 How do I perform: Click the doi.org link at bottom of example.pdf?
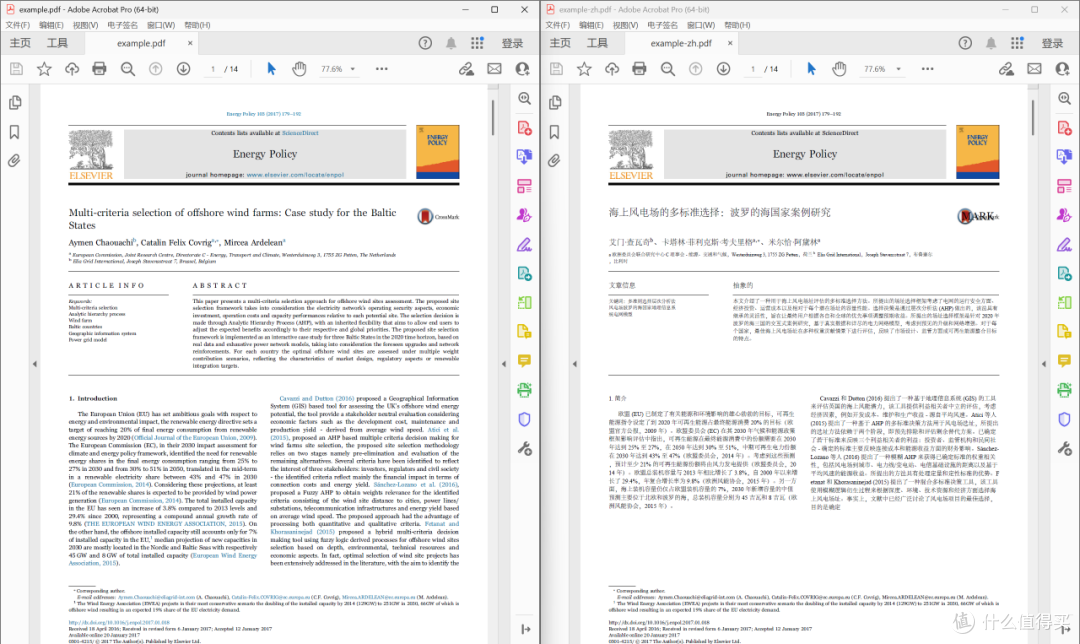(x=118, y=622)
